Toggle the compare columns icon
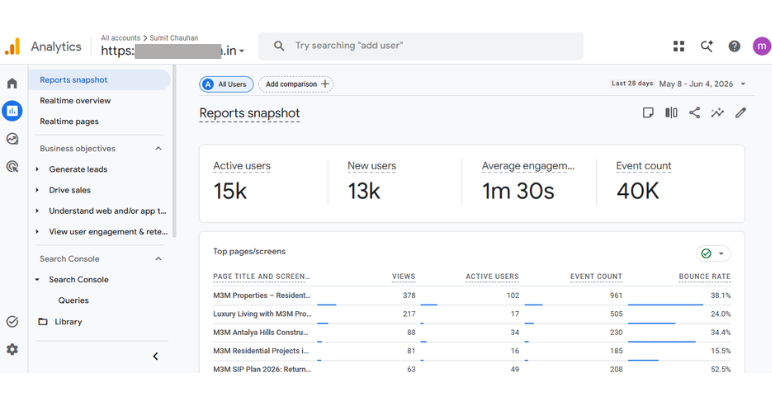The height and width of the screenshot is (400, 772). point(671,113)
